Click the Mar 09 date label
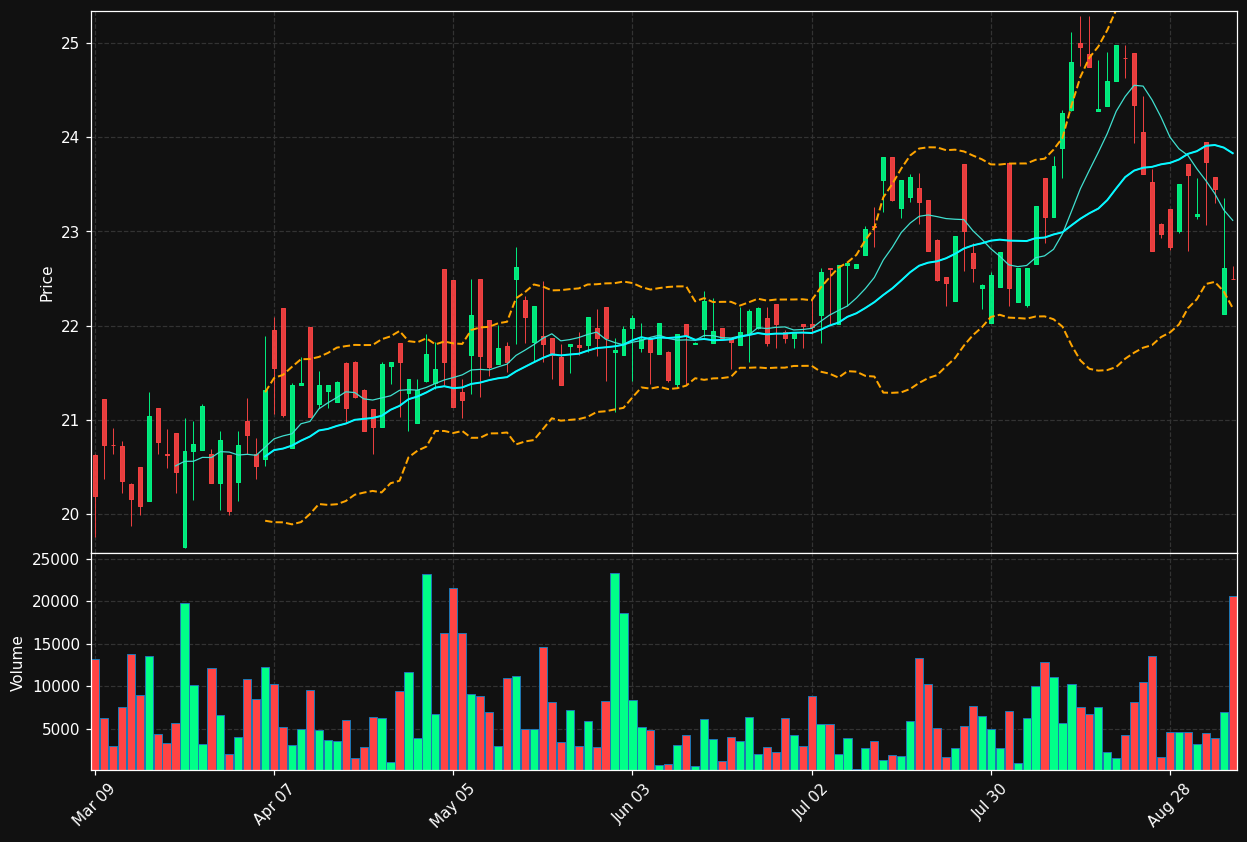This screenshot has width=1247, height=842. [92, 803]
